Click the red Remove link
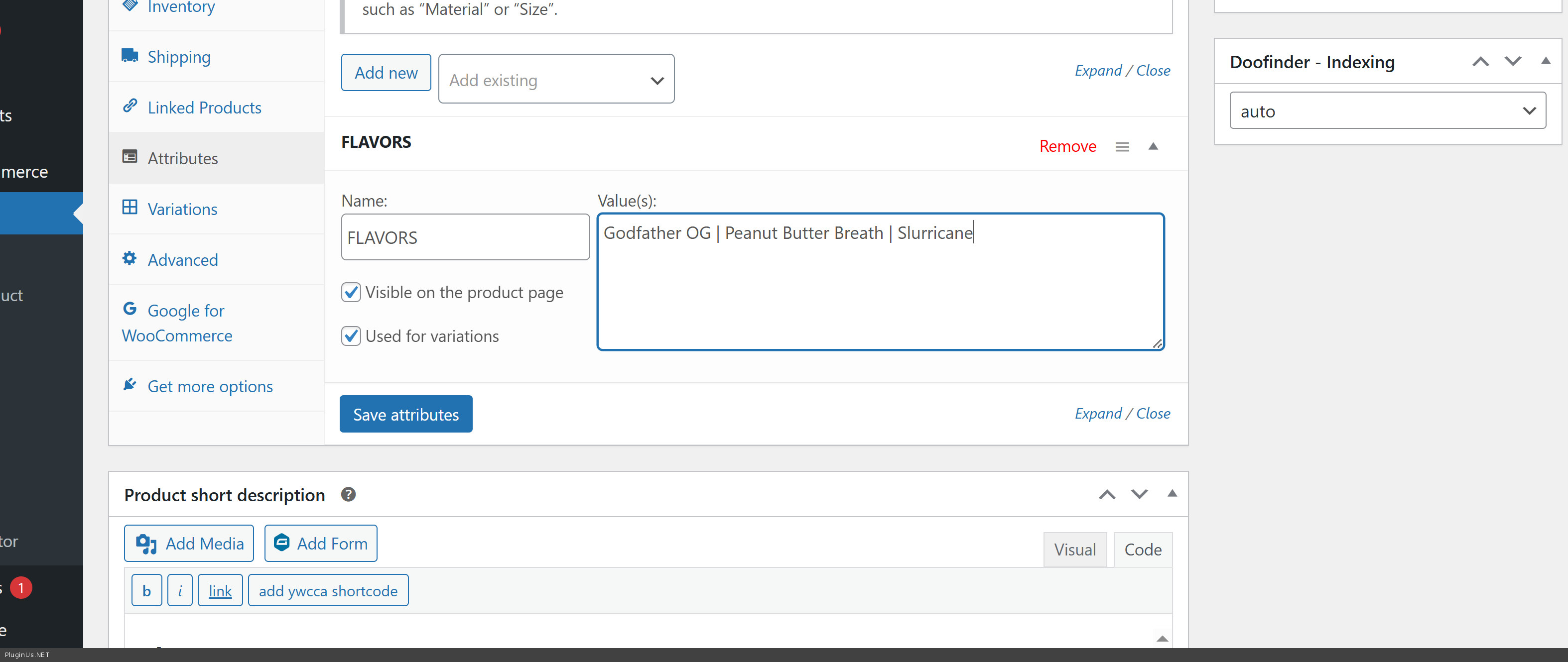Screen dimensions: 1568x662 1067,146
